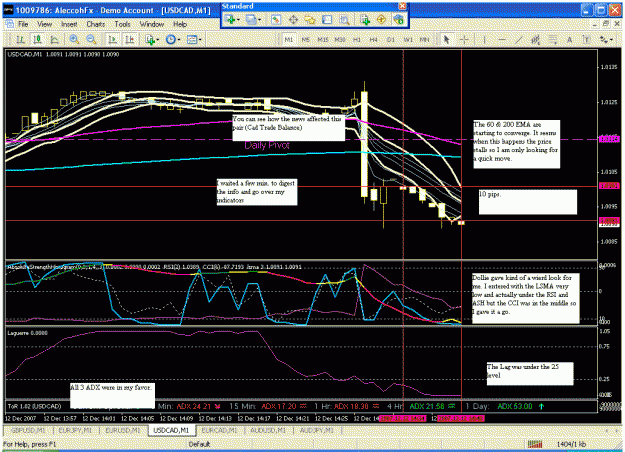Open the Tools menu
Viewport: 625px width, 452px height.
tap(122, 24)
